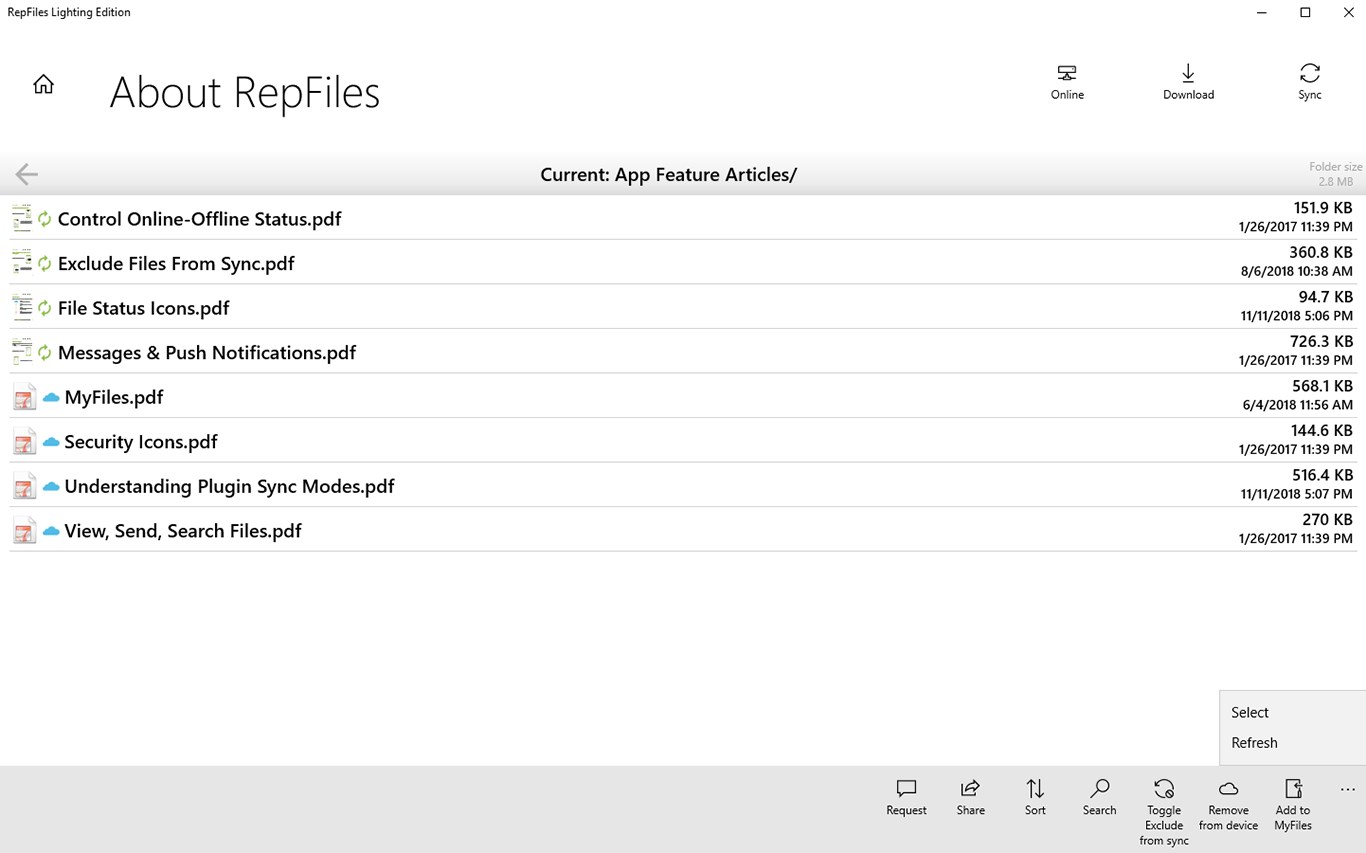Click the 11/11/2018 5:07 PM date

click(1297, 494)
